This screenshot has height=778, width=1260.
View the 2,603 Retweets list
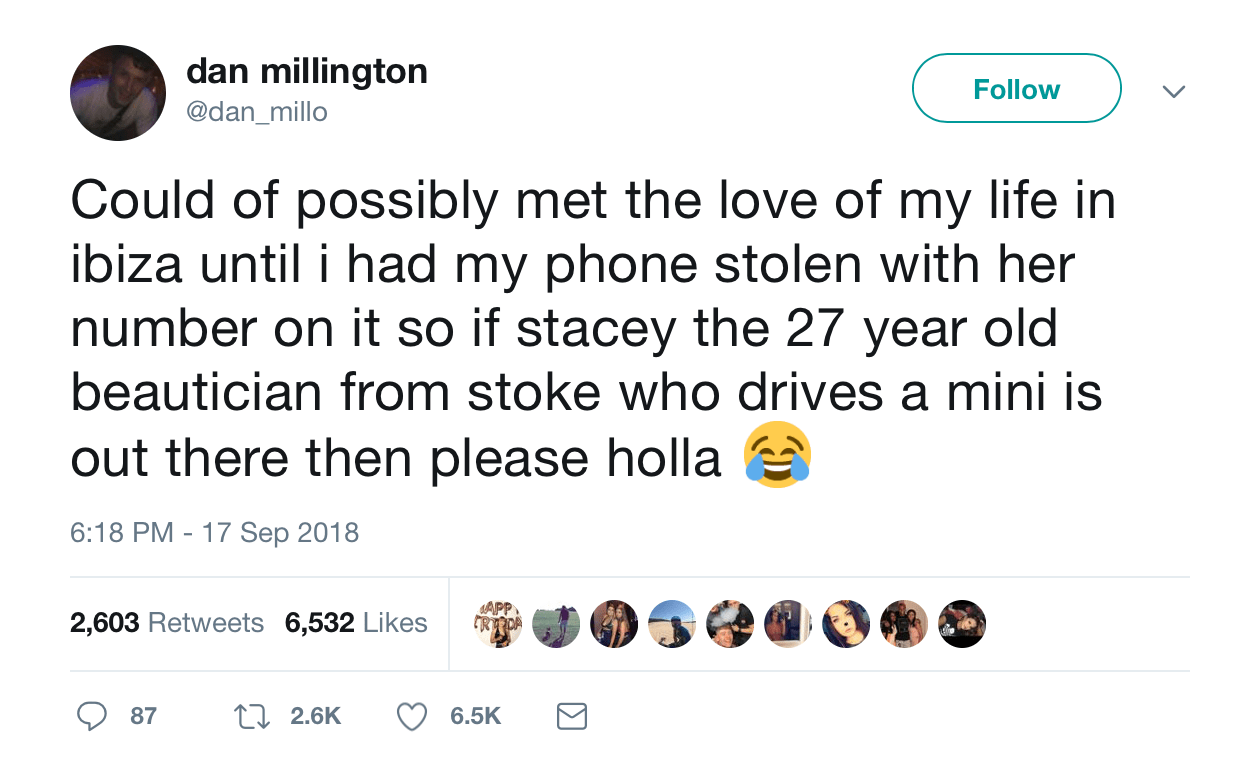166,623
